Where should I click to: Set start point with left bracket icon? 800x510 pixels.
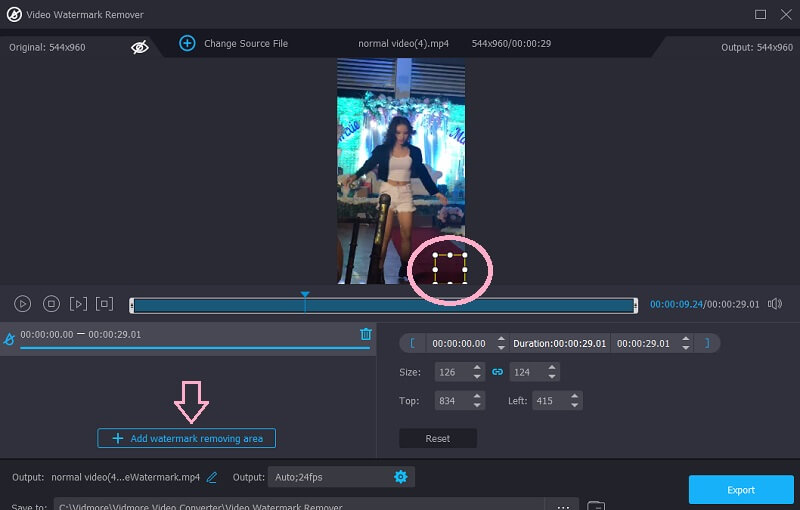click(412, 343)
